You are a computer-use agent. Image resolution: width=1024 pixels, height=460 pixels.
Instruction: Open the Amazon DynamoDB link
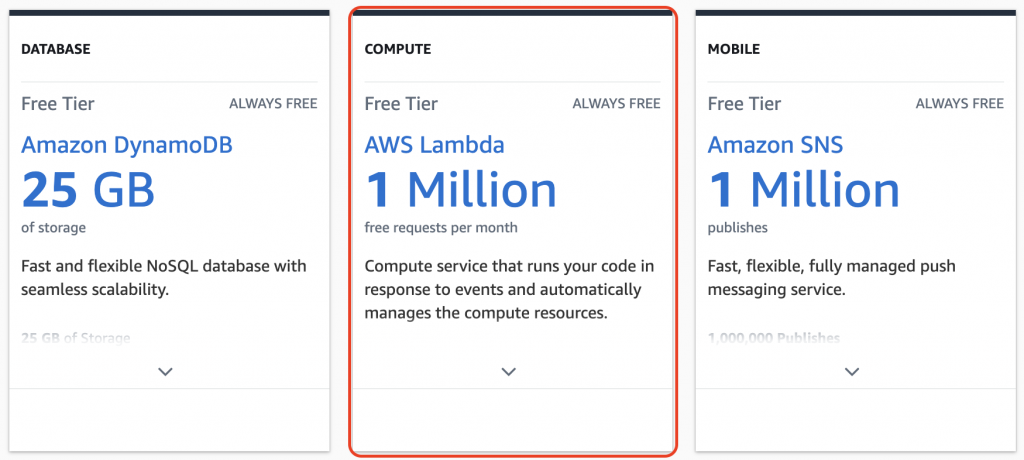click(x=127, y=145)
